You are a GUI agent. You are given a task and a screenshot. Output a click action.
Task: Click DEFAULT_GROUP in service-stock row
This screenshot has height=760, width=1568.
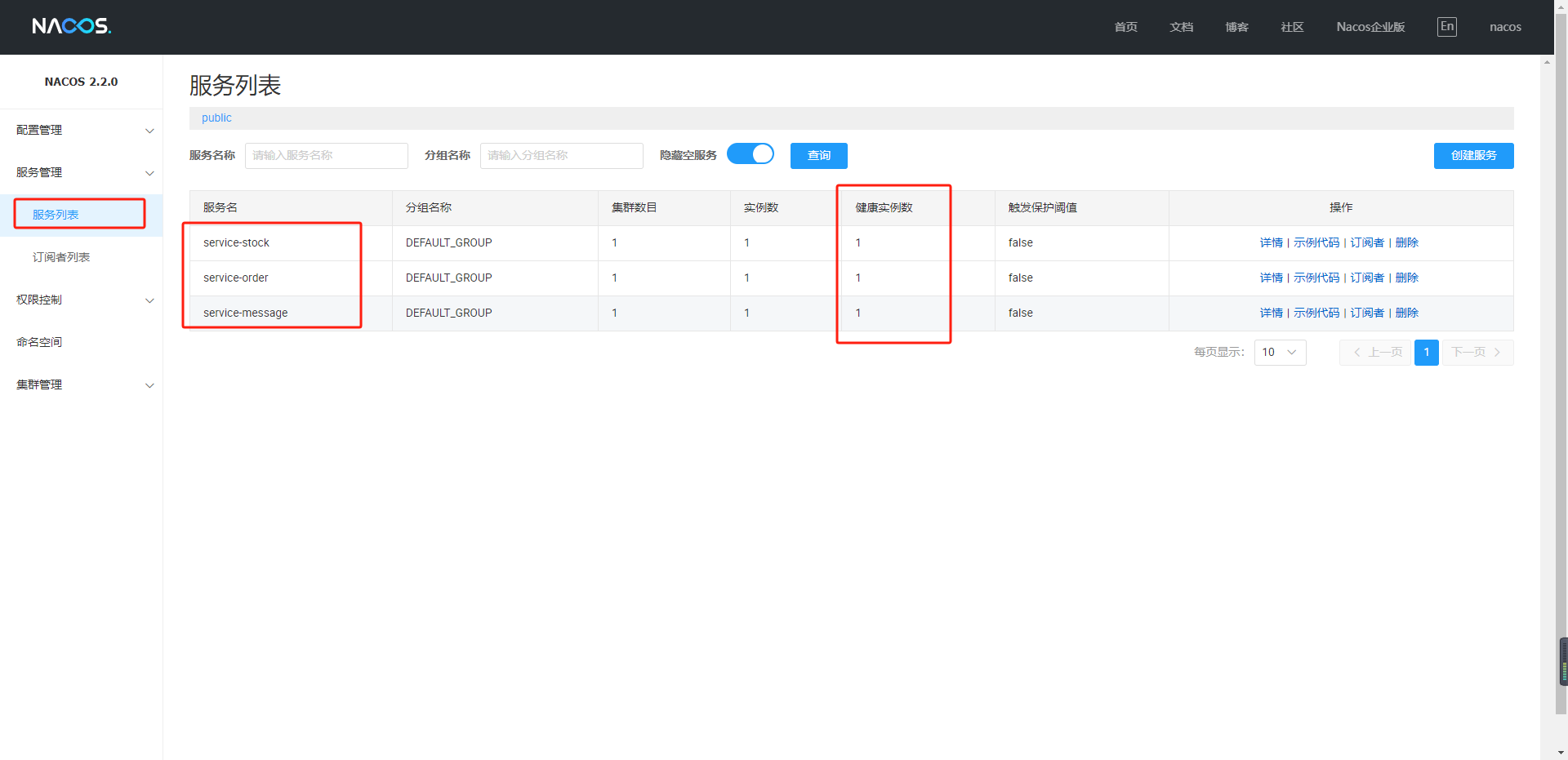click(x=448, y=242)
